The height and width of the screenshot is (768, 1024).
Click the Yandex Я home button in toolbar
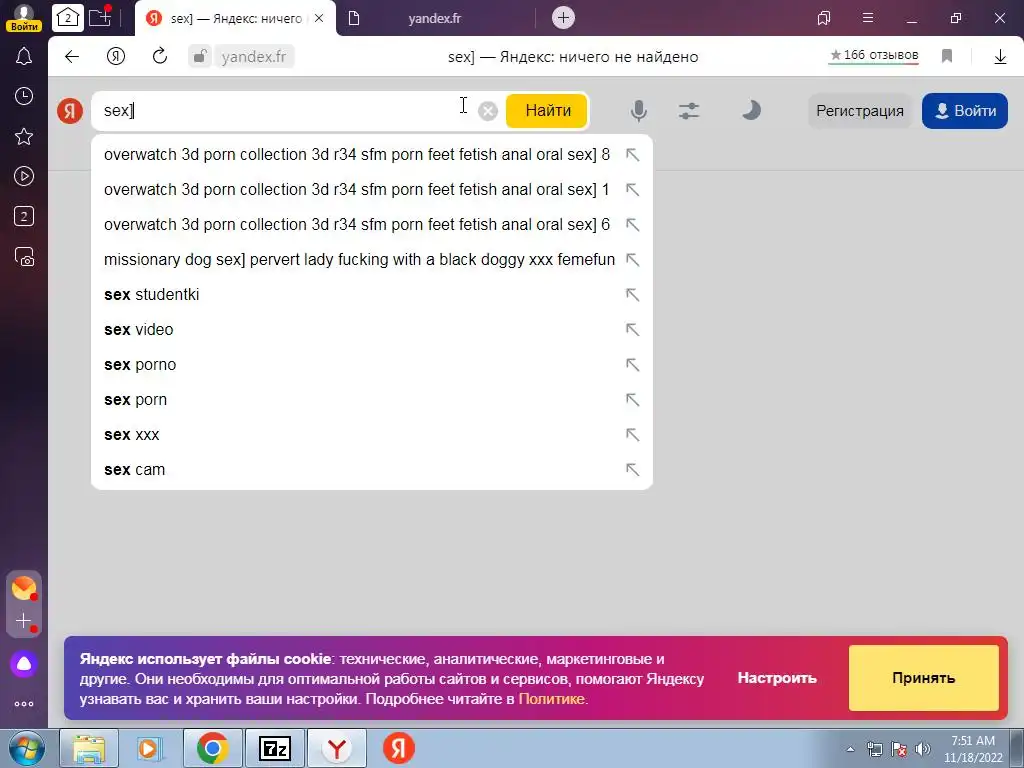click(x=116, y=57)
